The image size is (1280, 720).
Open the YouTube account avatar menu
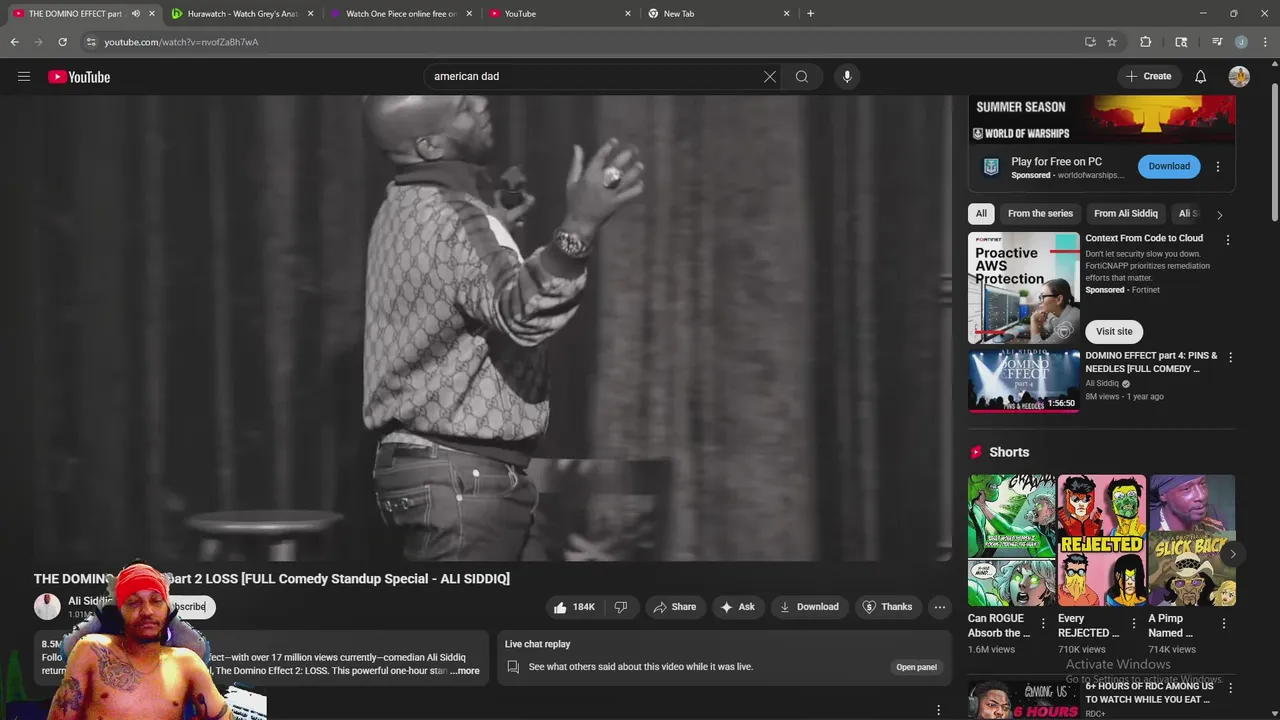point(1239,77)
